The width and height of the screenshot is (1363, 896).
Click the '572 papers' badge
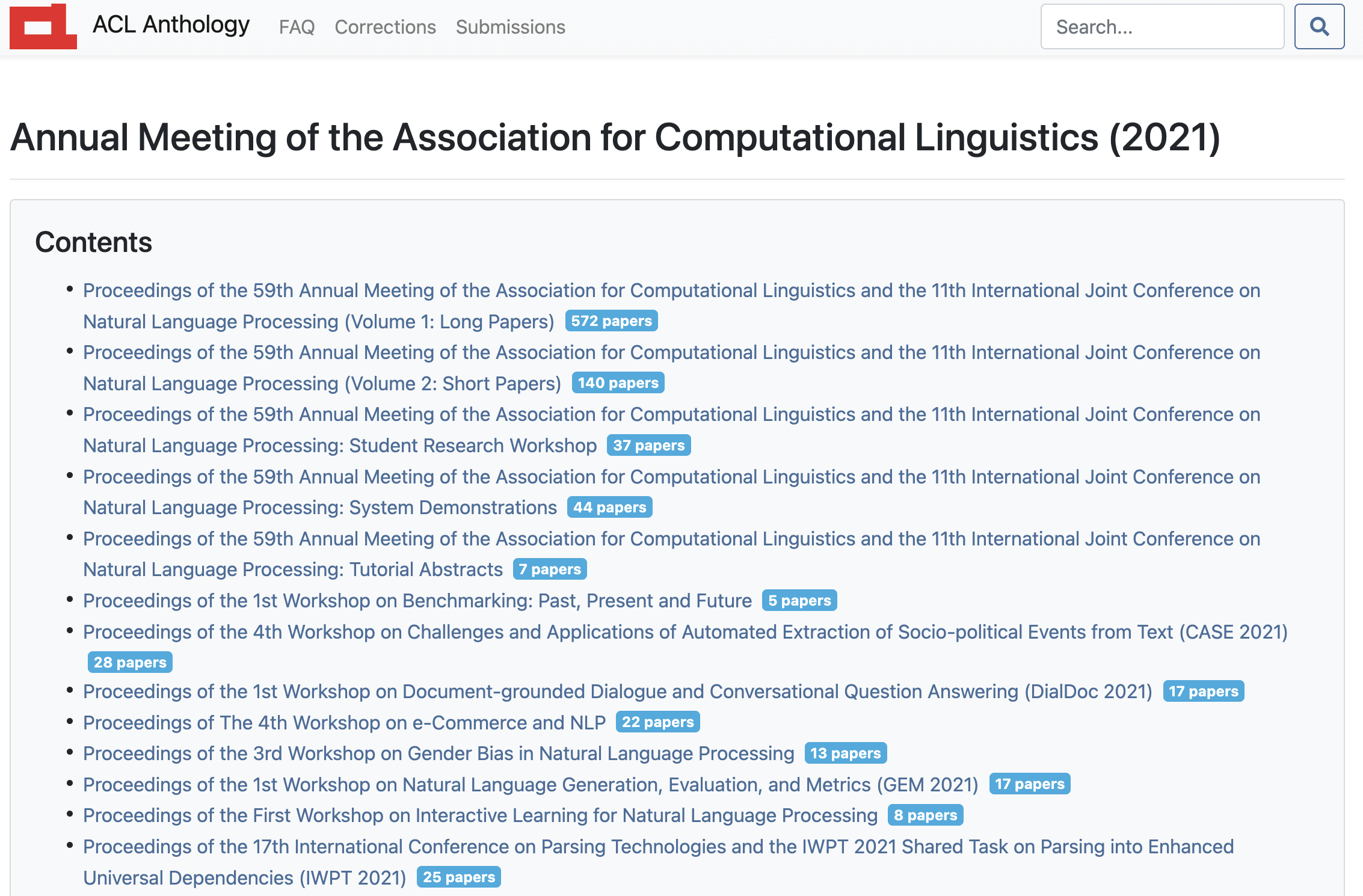pos(611,321)
